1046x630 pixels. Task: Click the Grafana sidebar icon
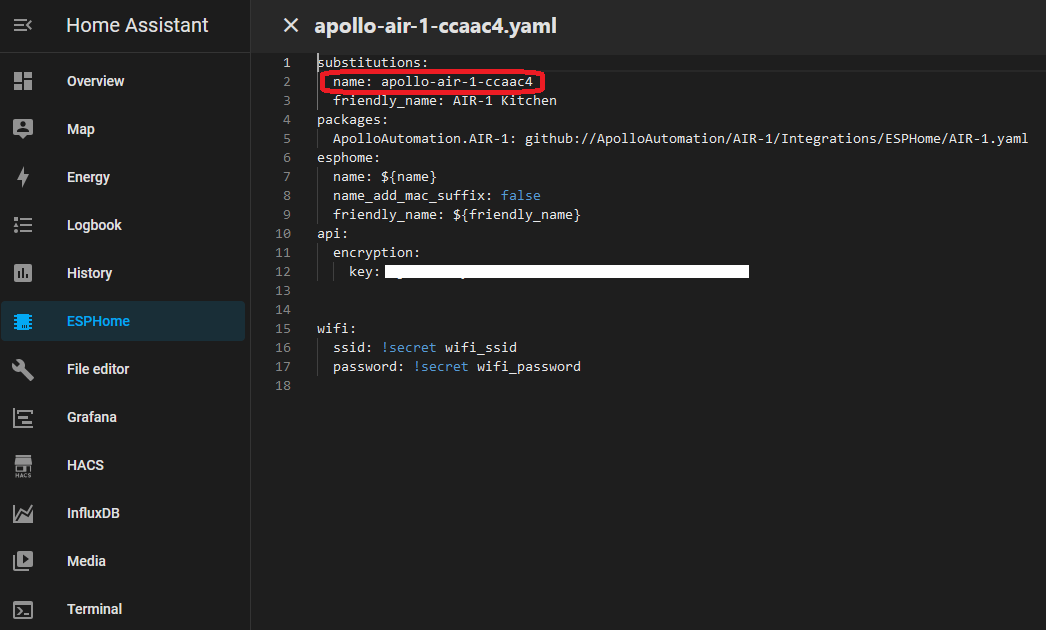(23, 417)
